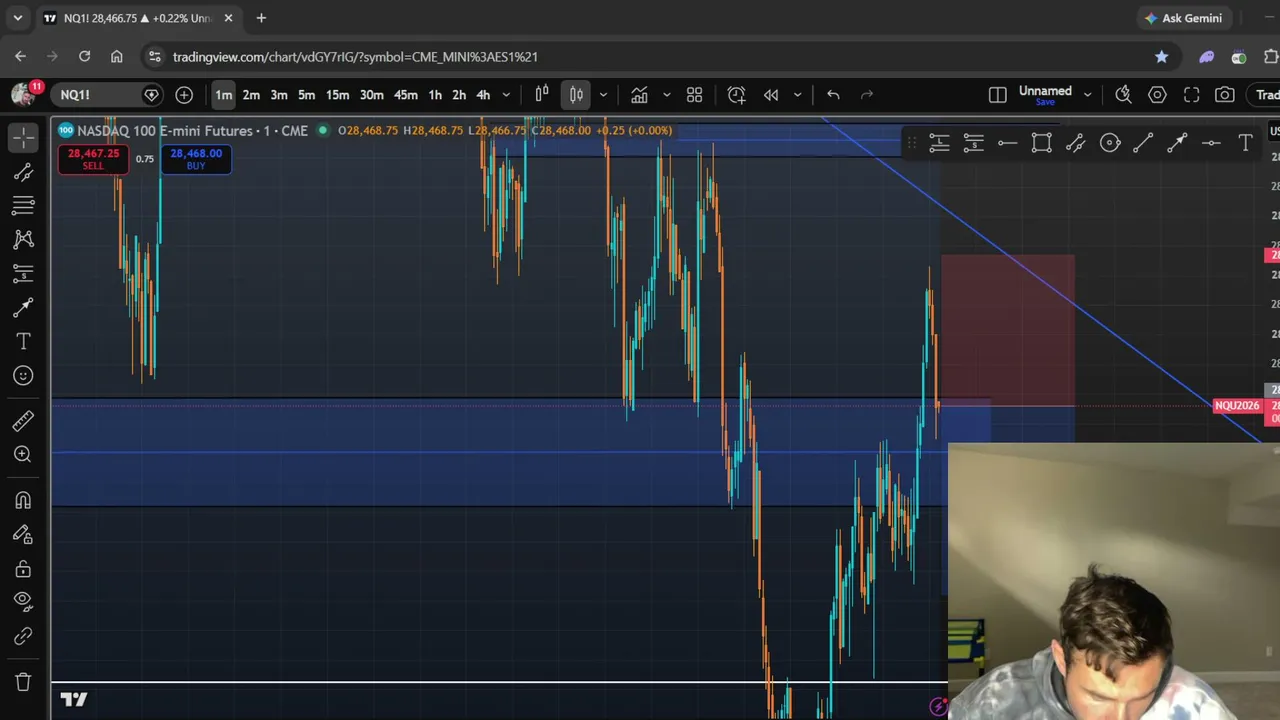This screenshot has height=720, width=1280.
Task: Select the Zoom In tool
Action: pyautogui.click(x=23, y=455)
